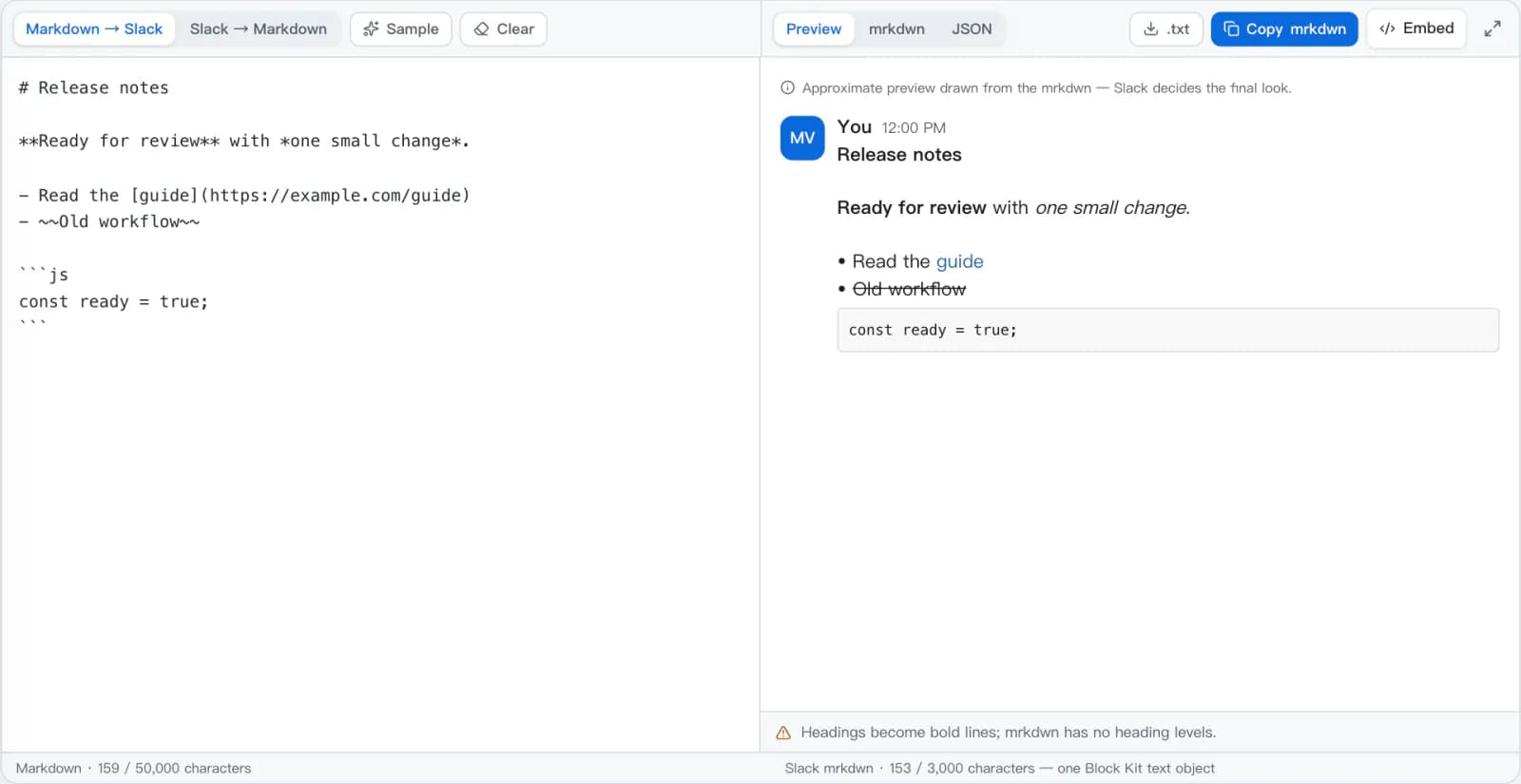Viewport: 1521px width, 784px height.
Task: Clear the editor content
Action: pyautogui.click(x=504, y=29)
